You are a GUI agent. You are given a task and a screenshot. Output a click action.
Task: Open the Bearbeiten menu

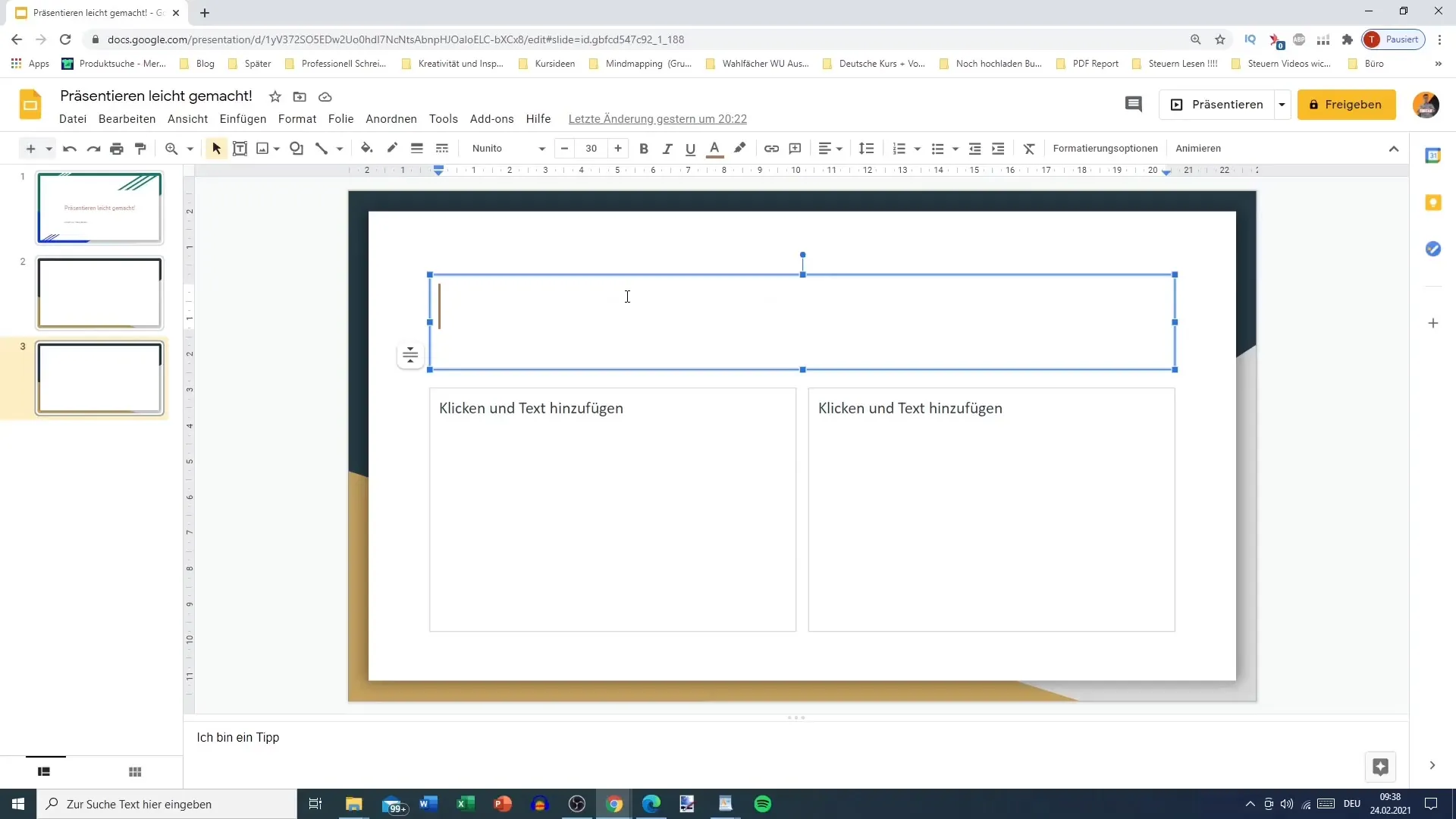point(127,119)
